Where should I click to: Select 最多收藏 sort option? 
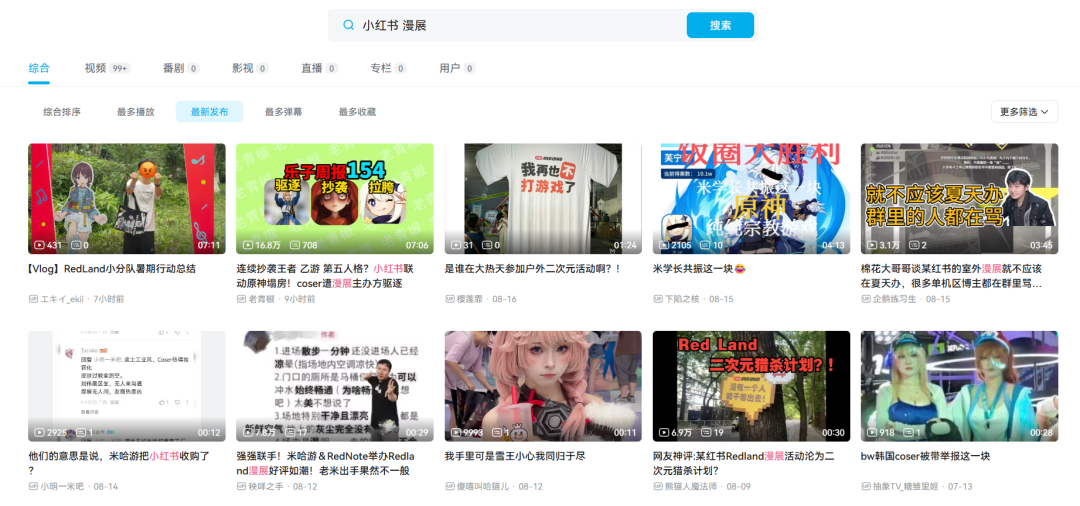[x=357, y=112]
